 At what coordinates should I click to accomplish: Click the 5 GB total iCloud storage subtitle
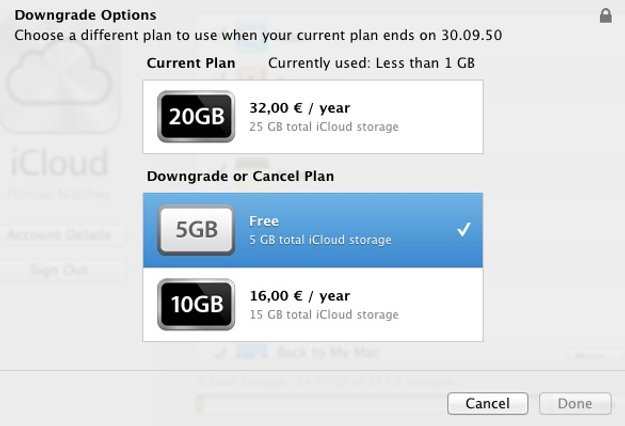[320, 240]
